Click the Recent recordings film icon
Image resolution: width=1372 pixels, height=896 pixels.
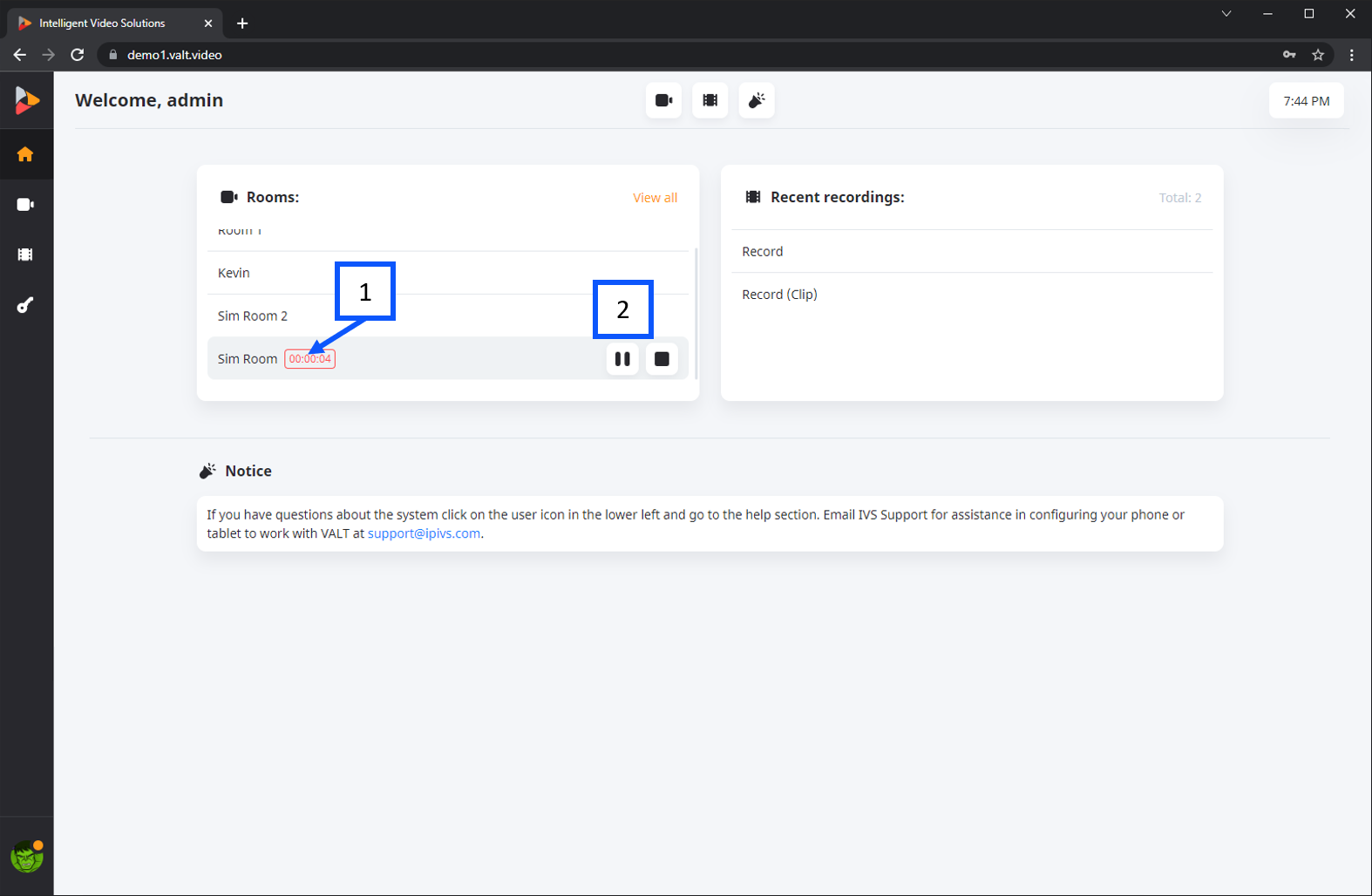[753, 197]
